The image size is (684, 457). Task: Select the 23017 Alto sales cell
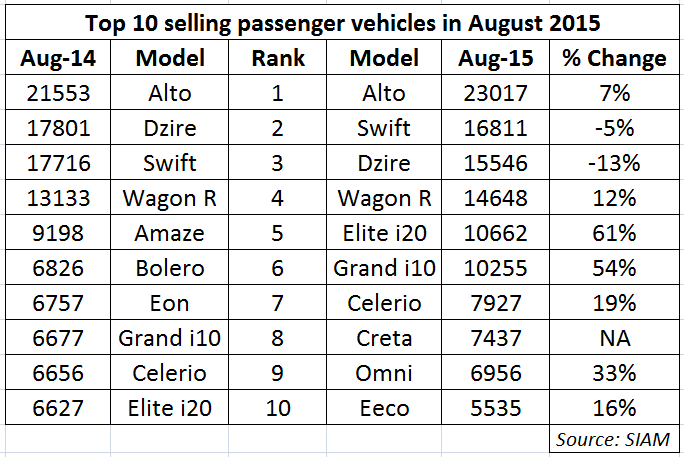493,93
